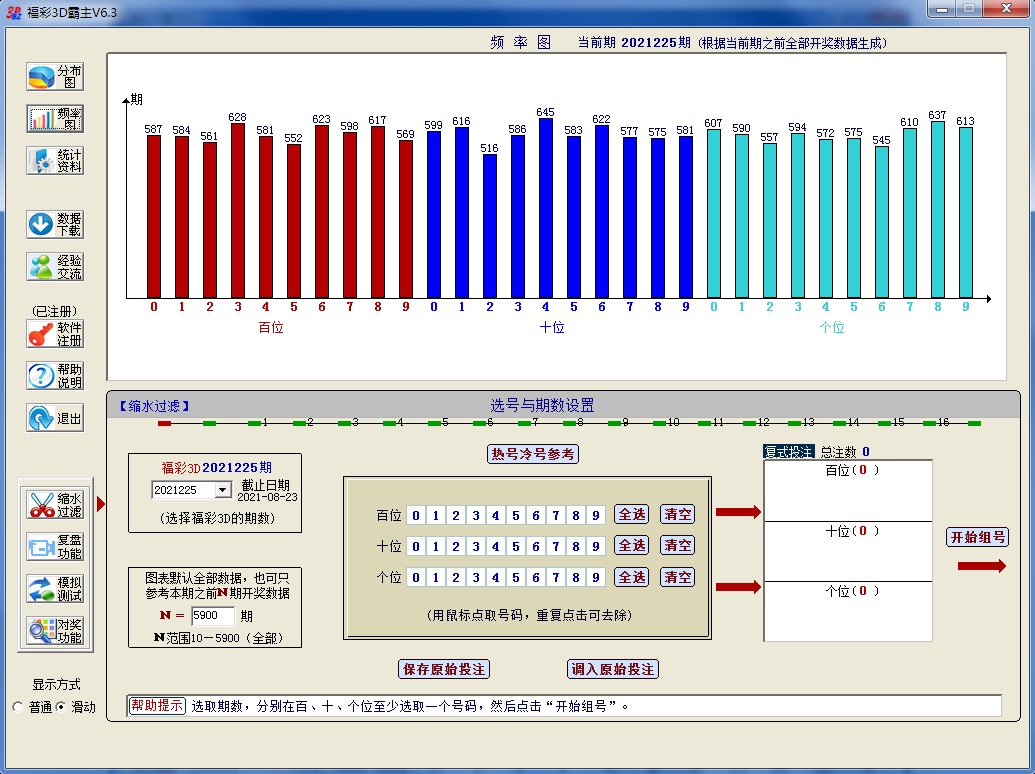Switch to 复盘功能 tab

tap(55, 547)
